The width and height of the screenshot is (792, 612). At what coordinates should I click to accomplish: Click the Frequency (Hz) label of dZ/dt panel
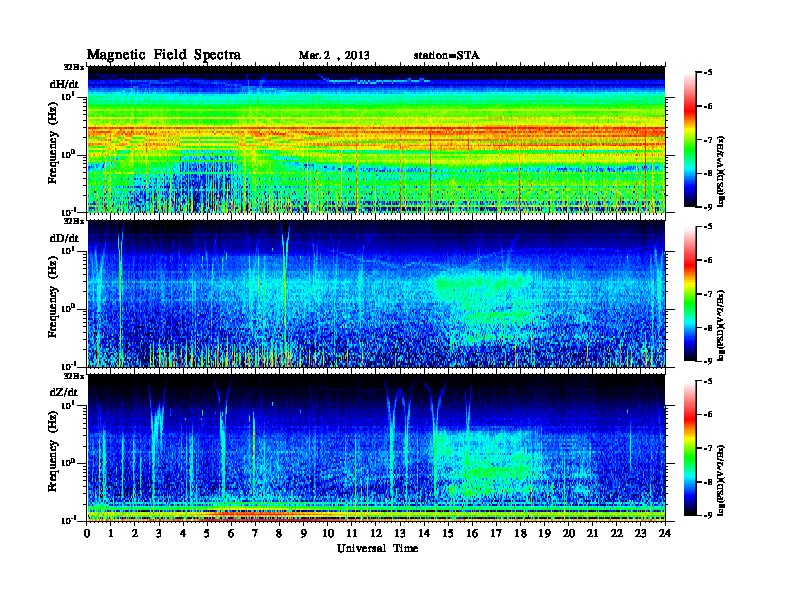[x=53, y=451]
